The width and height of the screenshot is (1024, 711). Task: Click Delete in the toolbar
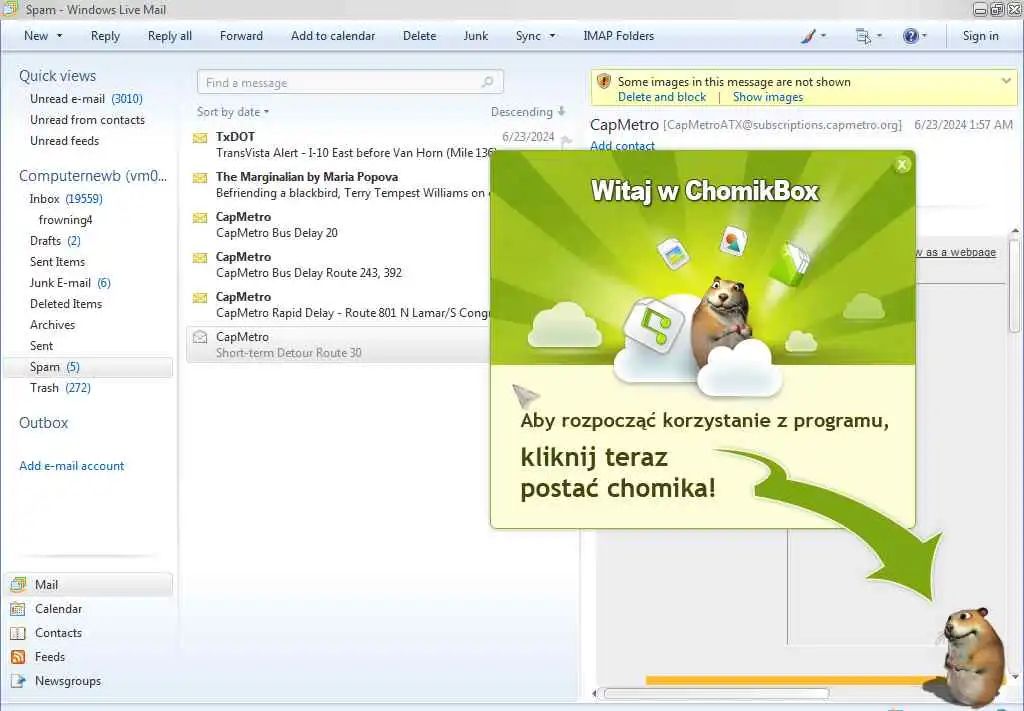(419, 36)
